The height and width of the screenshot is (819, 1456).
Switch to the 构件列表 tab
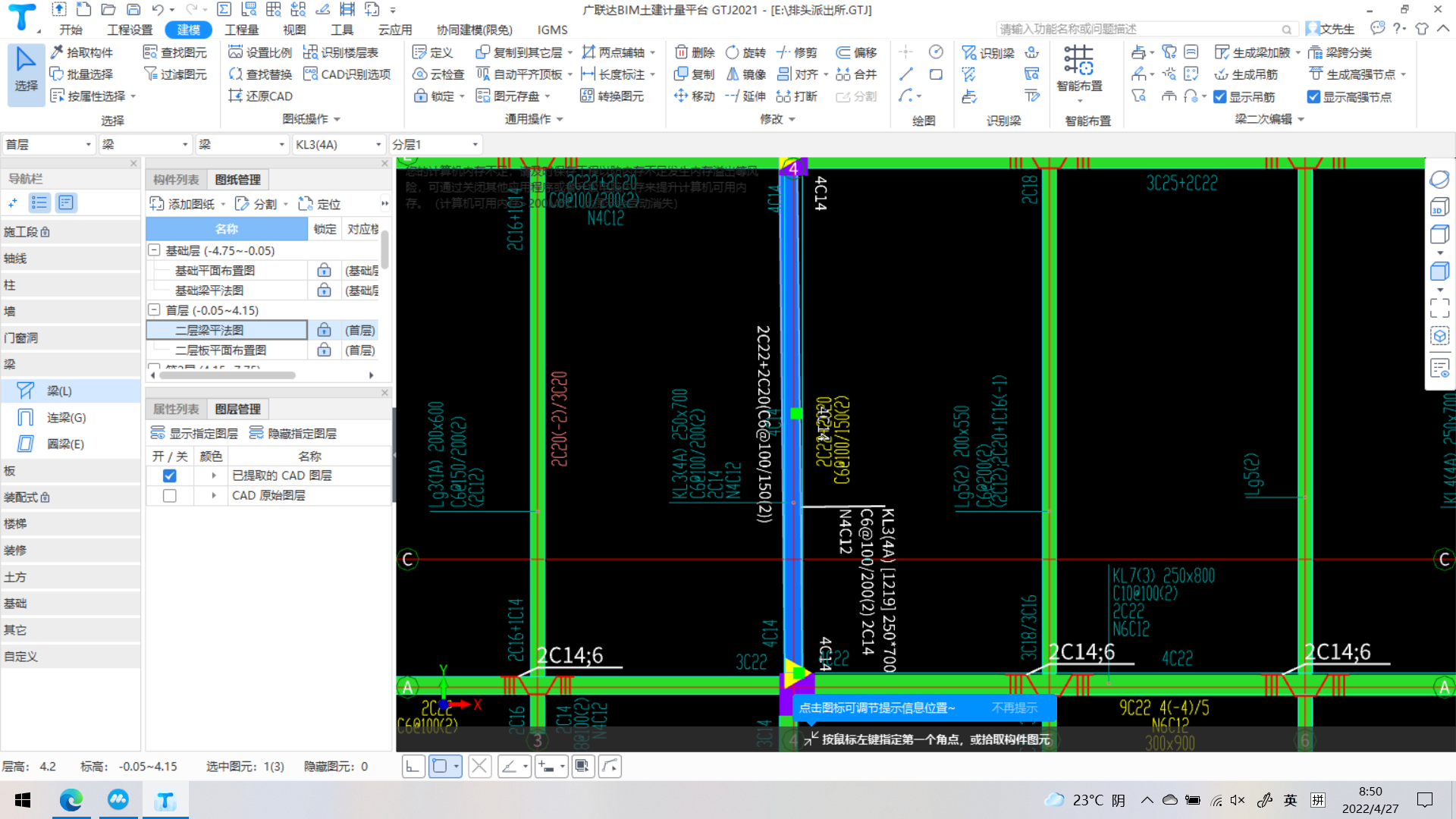tap(176, 180)
